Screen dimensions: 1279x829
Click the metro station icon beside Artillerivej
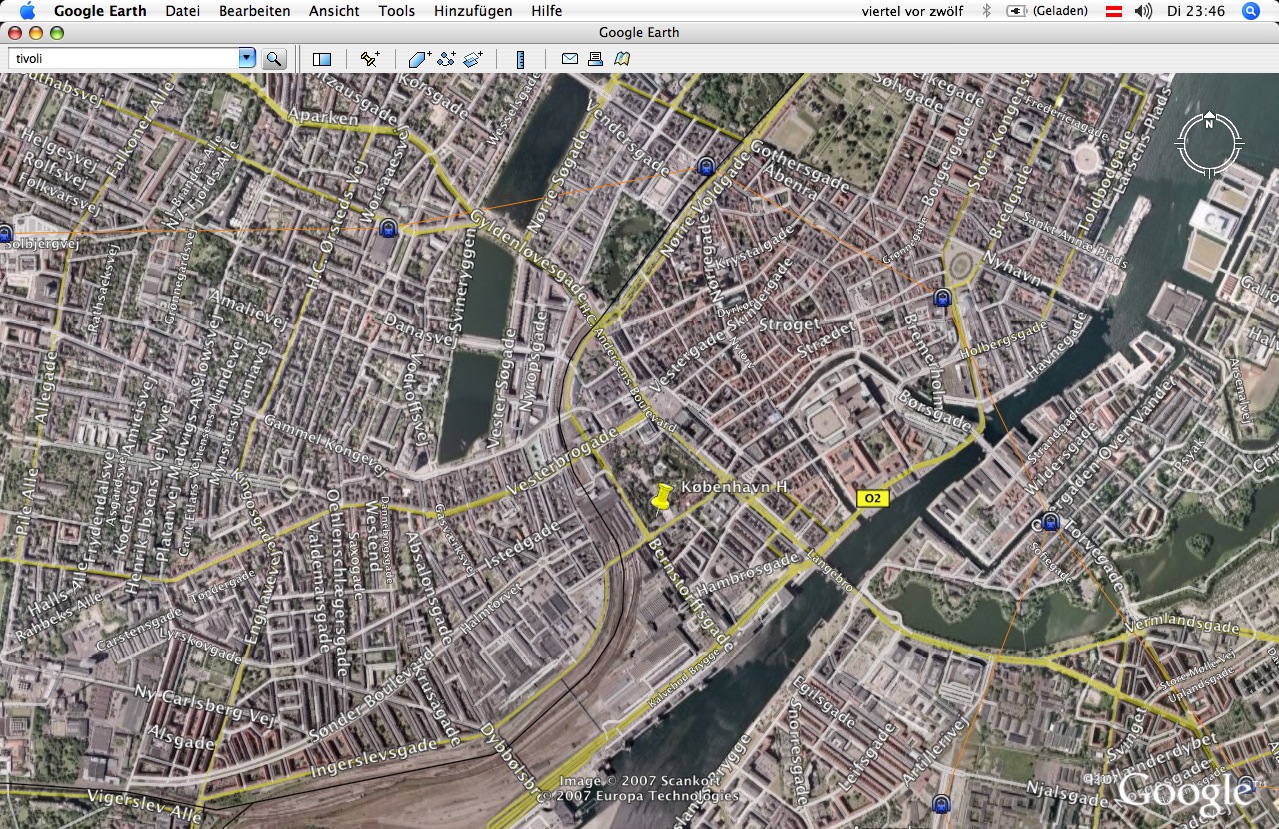(940, 803)
